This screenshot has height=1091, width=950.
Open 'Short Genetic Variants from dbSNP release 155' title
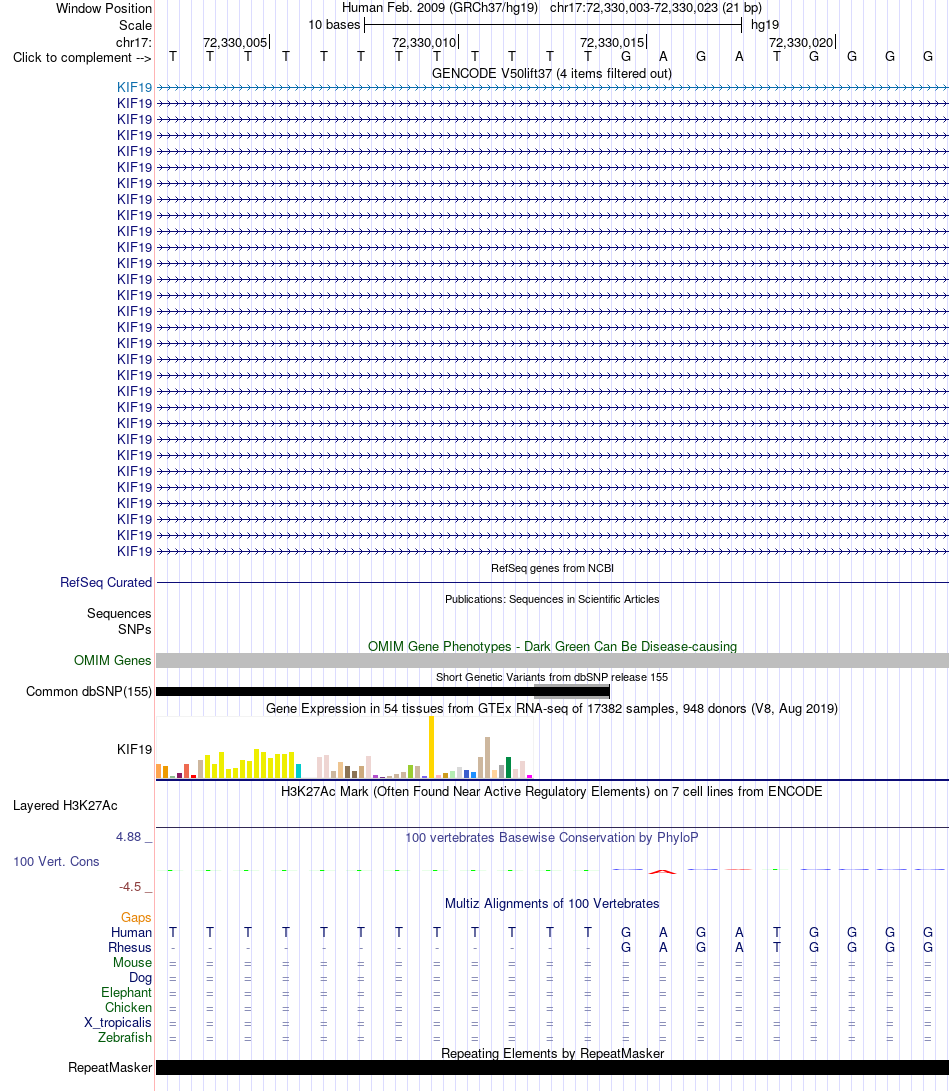[x=552, y=677]
